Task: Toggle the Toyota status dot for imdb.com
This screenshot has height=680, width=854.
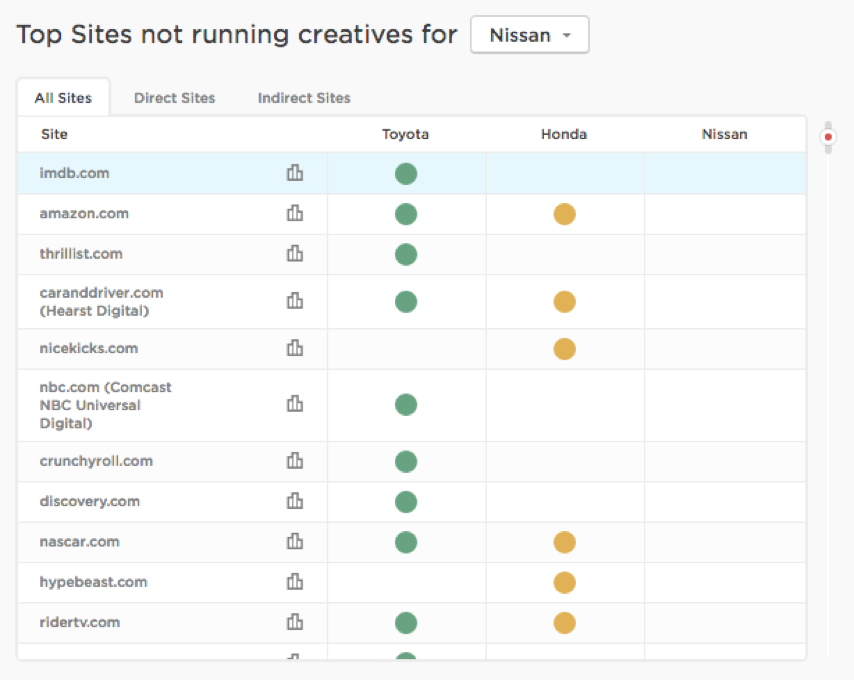Action: click(x=406, y=172)
